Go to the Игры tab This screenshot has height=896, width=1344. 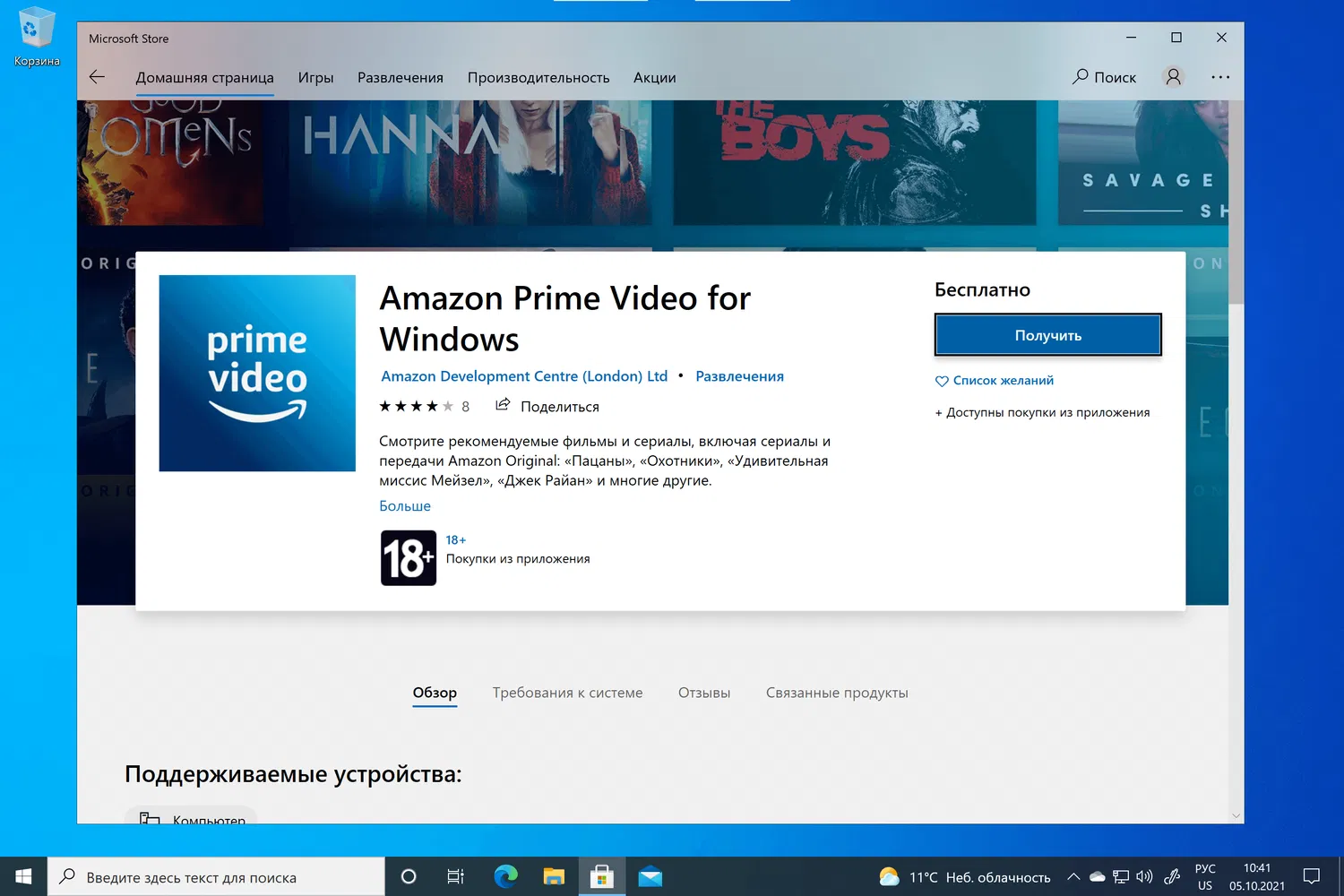[x=315, y=78]
